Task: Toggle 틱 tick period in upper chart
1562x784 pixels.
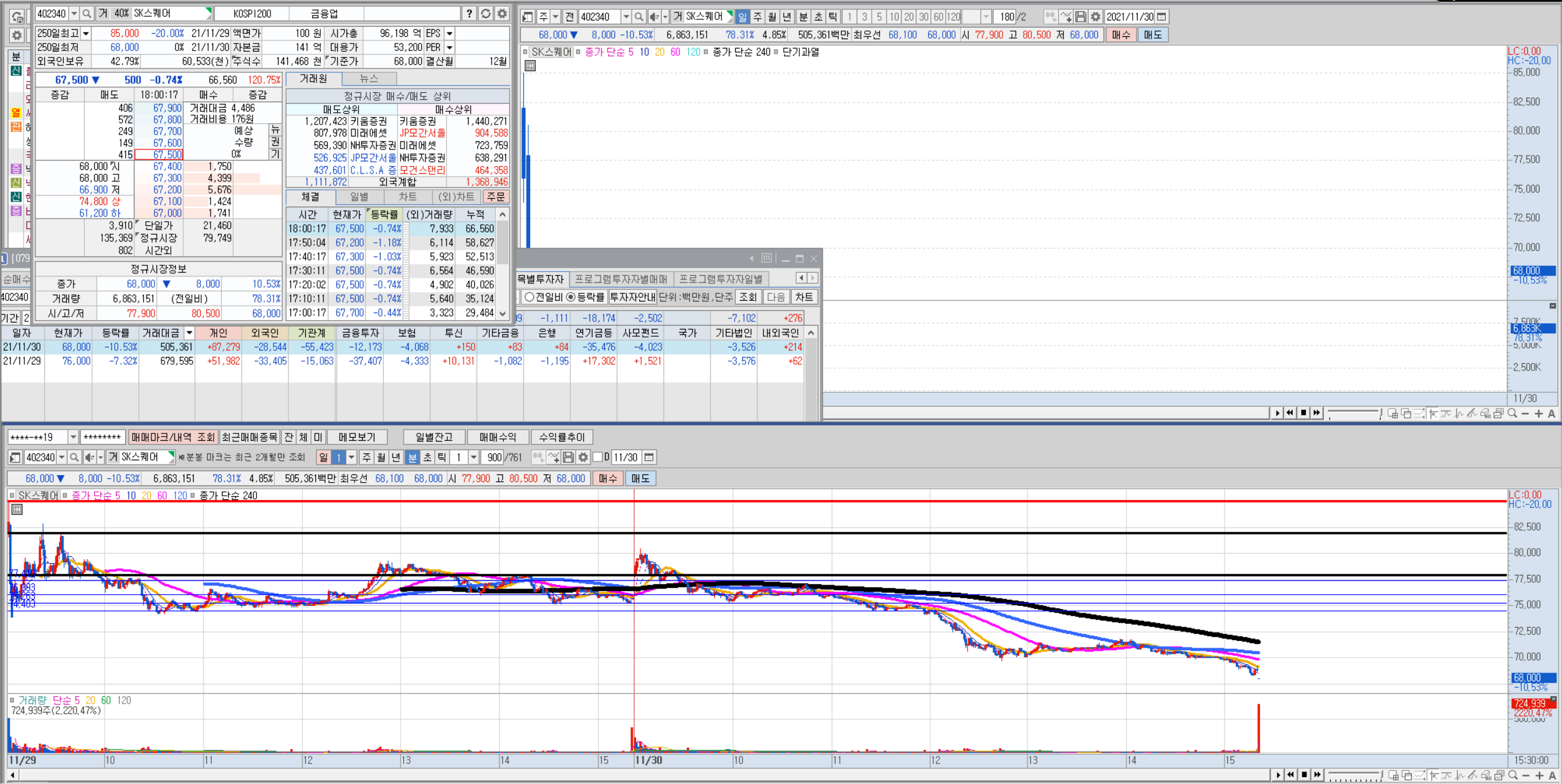Action: [x=832, y=17]
